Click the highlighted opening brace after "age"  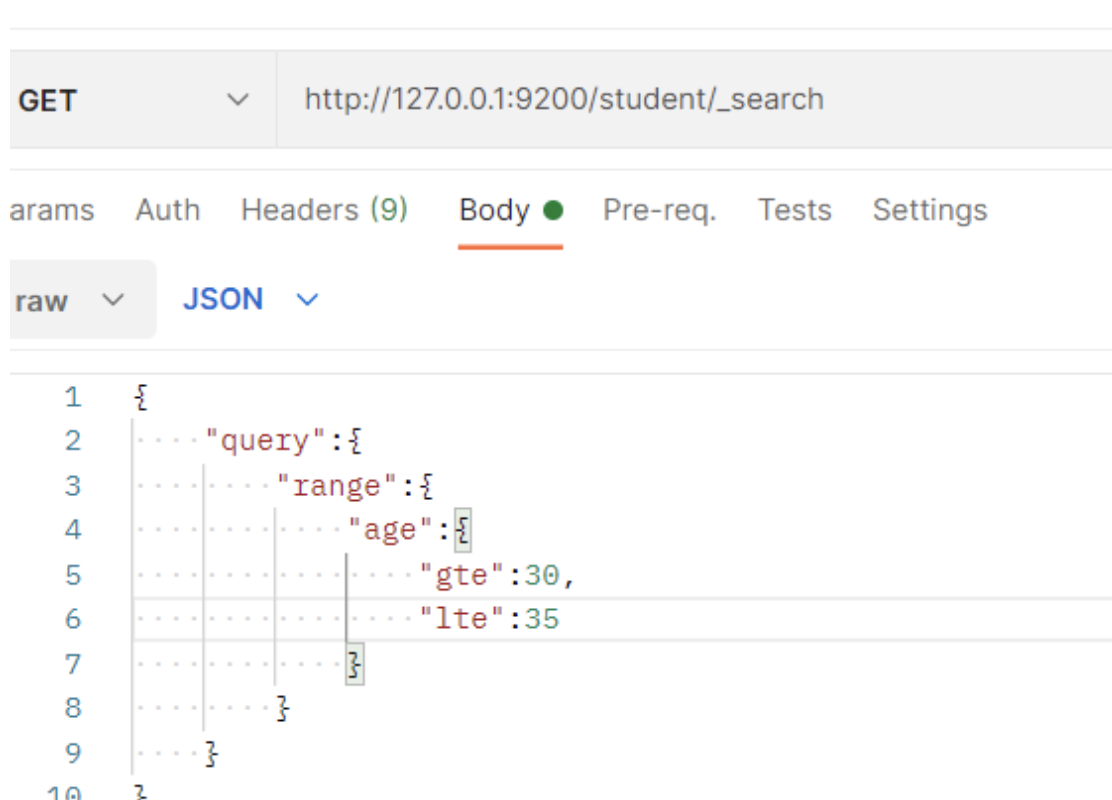pyautogui.click(x=461, y=530)
